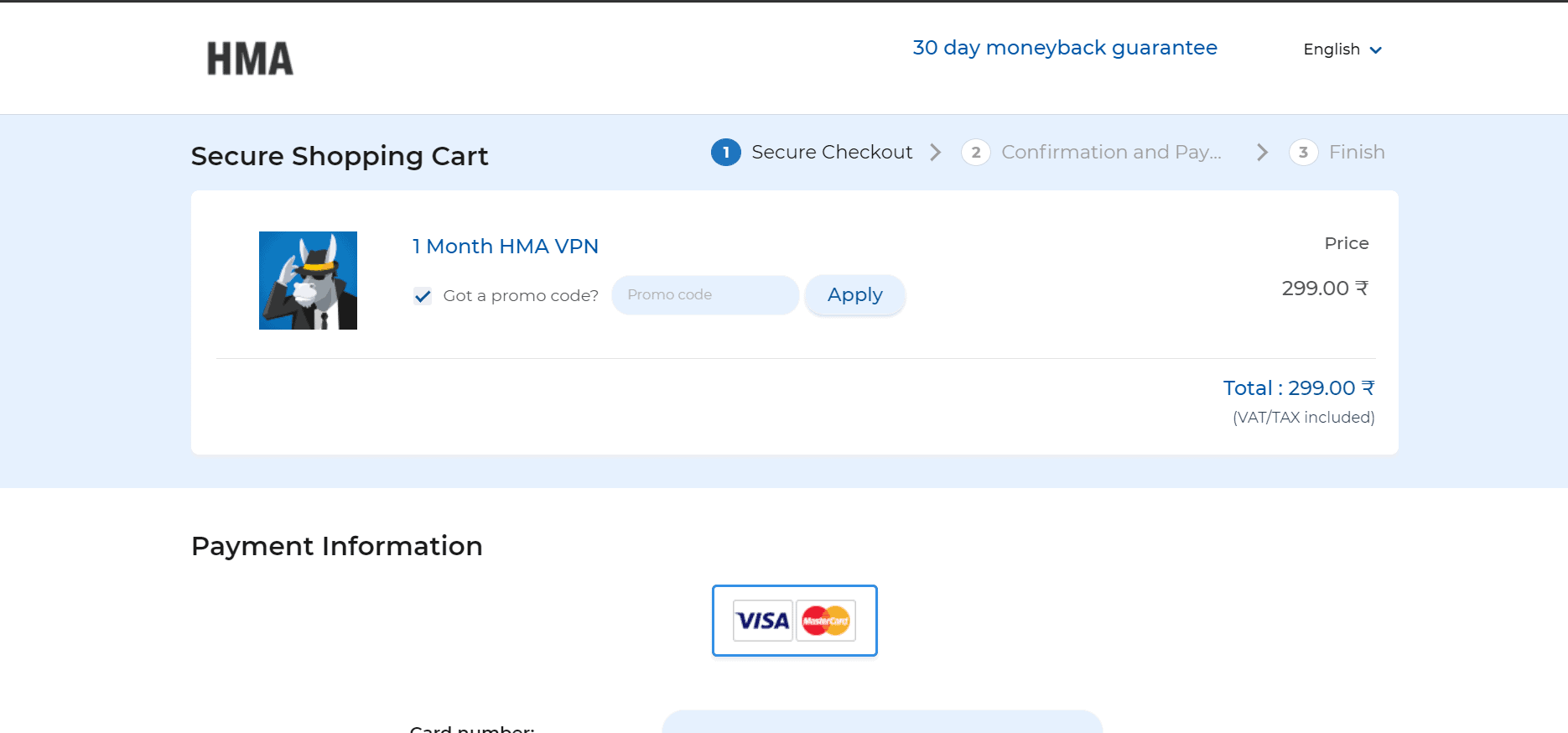Select the Visa MasterCard payment option

coord(795,621)
